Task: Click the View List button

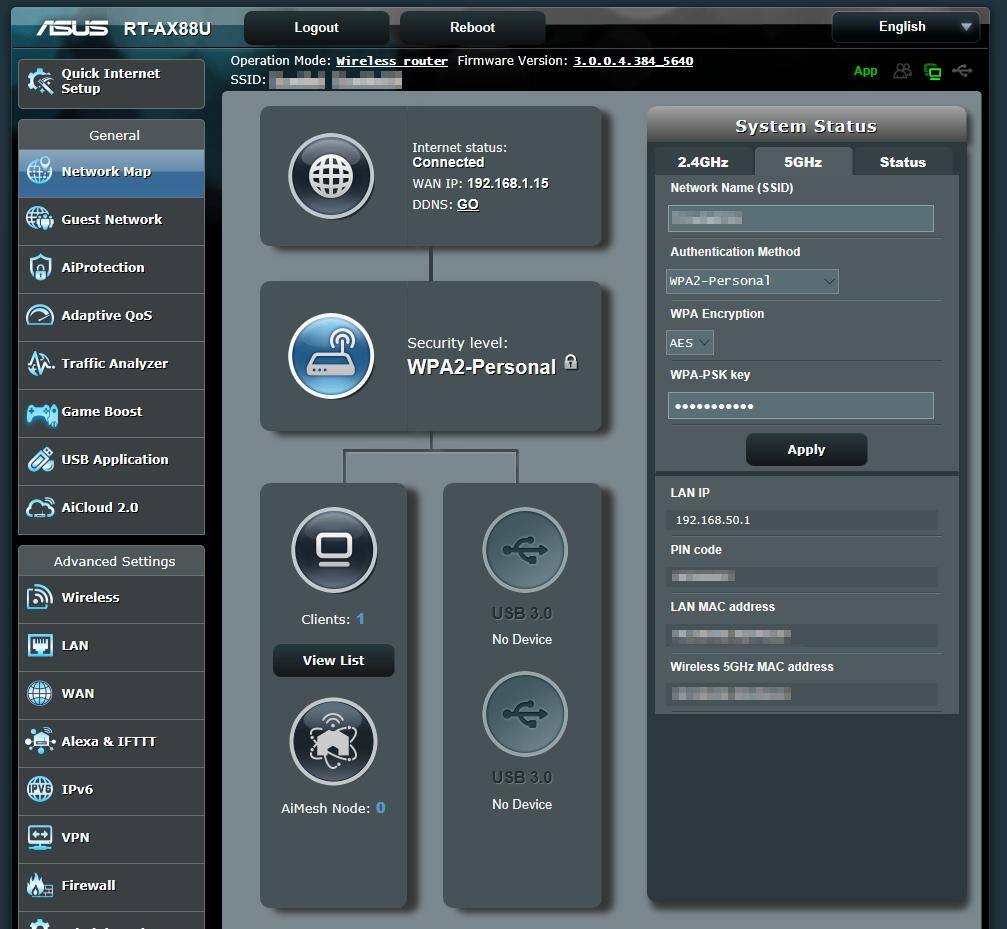Action: 333,660
